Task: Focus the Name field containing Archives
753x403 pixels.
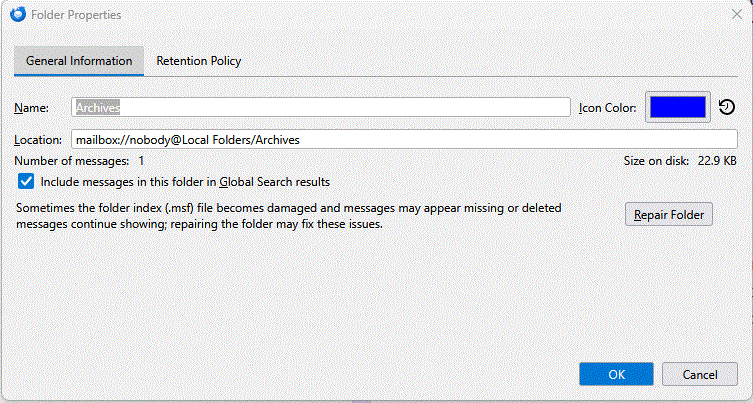Action: tap(322, 107)
